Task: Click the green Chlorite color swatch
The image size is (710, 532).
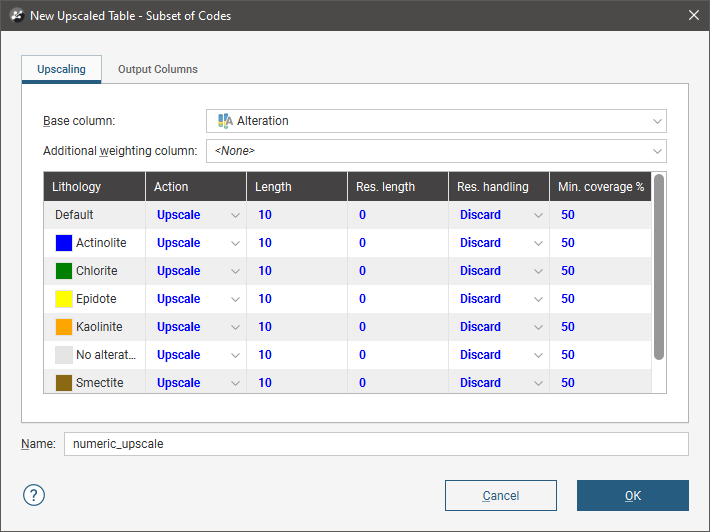Action: tap(64, 271)
